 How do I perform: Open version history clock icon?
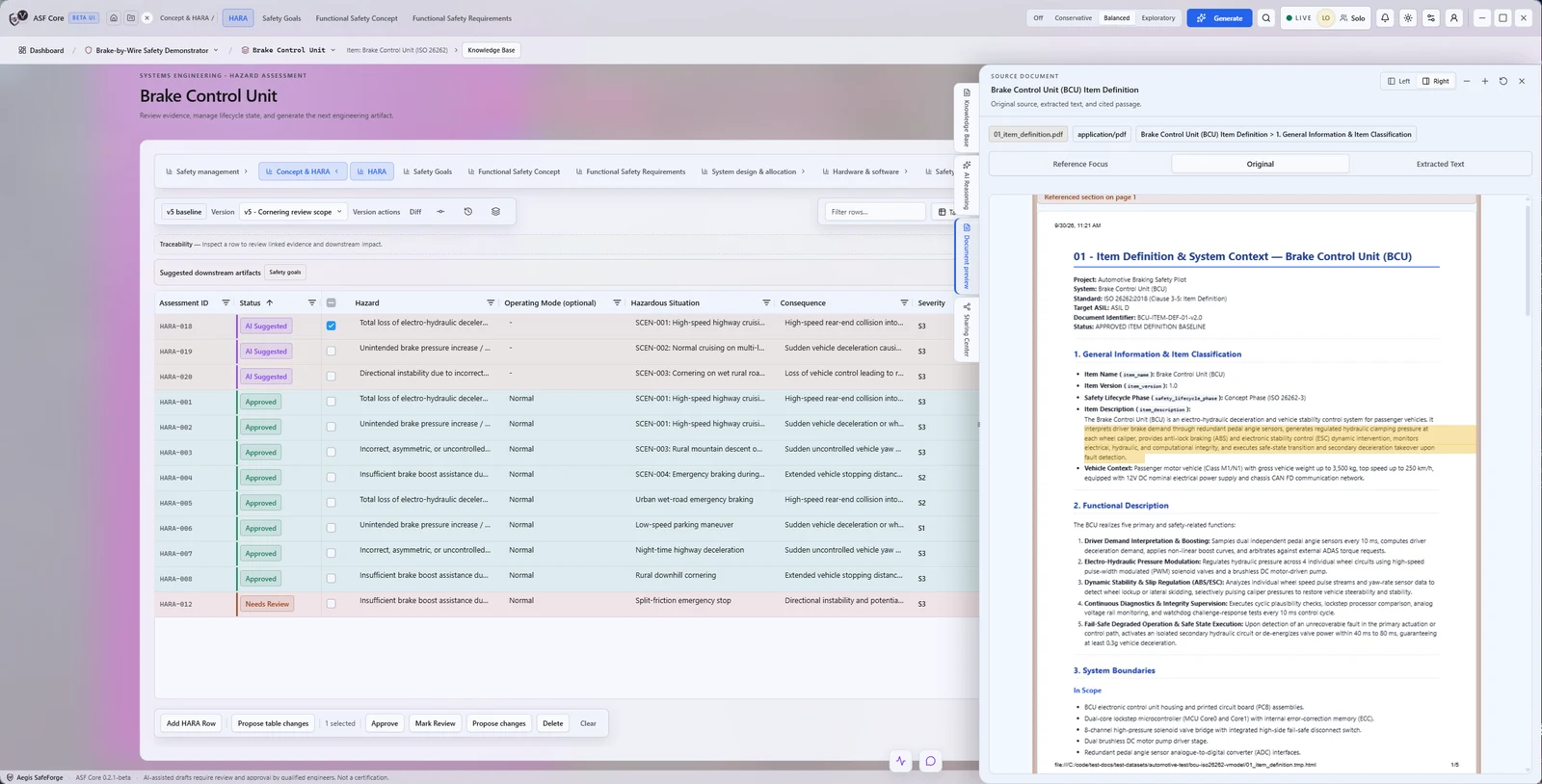(x=468, y=211)
